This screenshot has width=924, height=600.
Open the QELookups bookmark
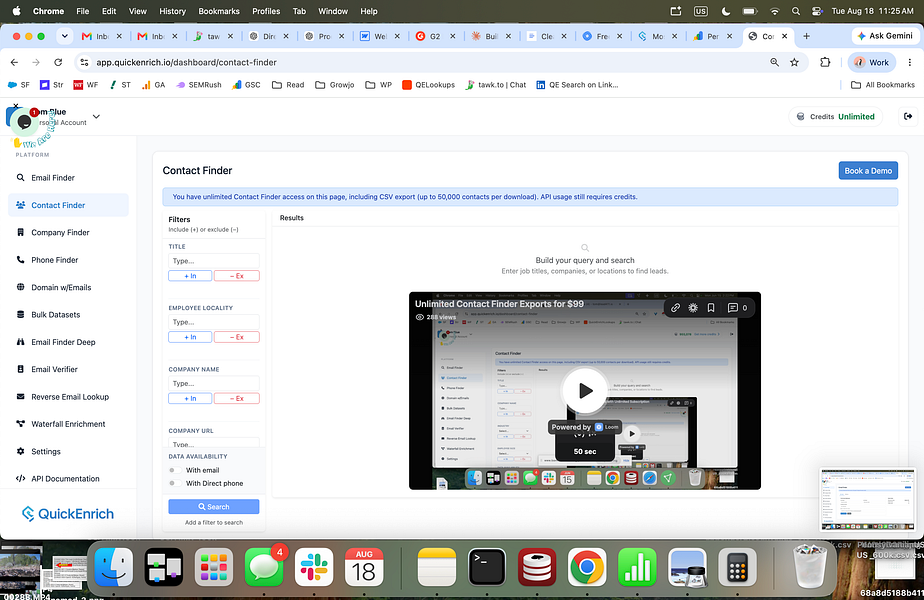pyautogui.click(x=428, y=85)
